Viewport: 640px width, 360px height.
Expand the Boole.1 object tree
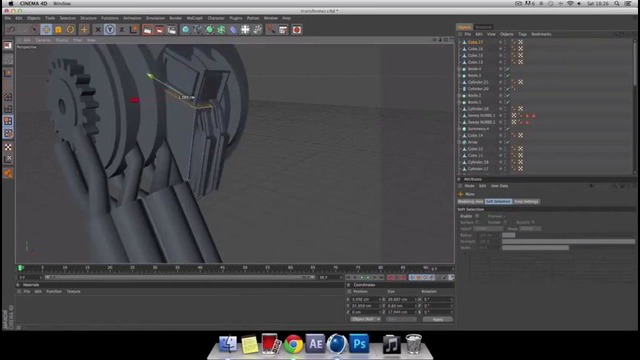(460, 102)
